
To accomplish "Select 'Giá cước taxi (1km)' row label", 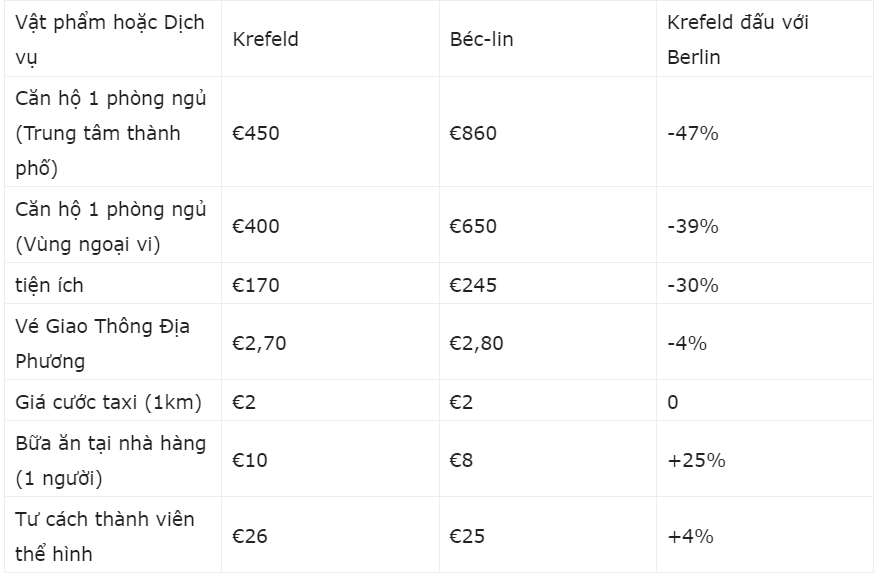I will coord(109,402).
